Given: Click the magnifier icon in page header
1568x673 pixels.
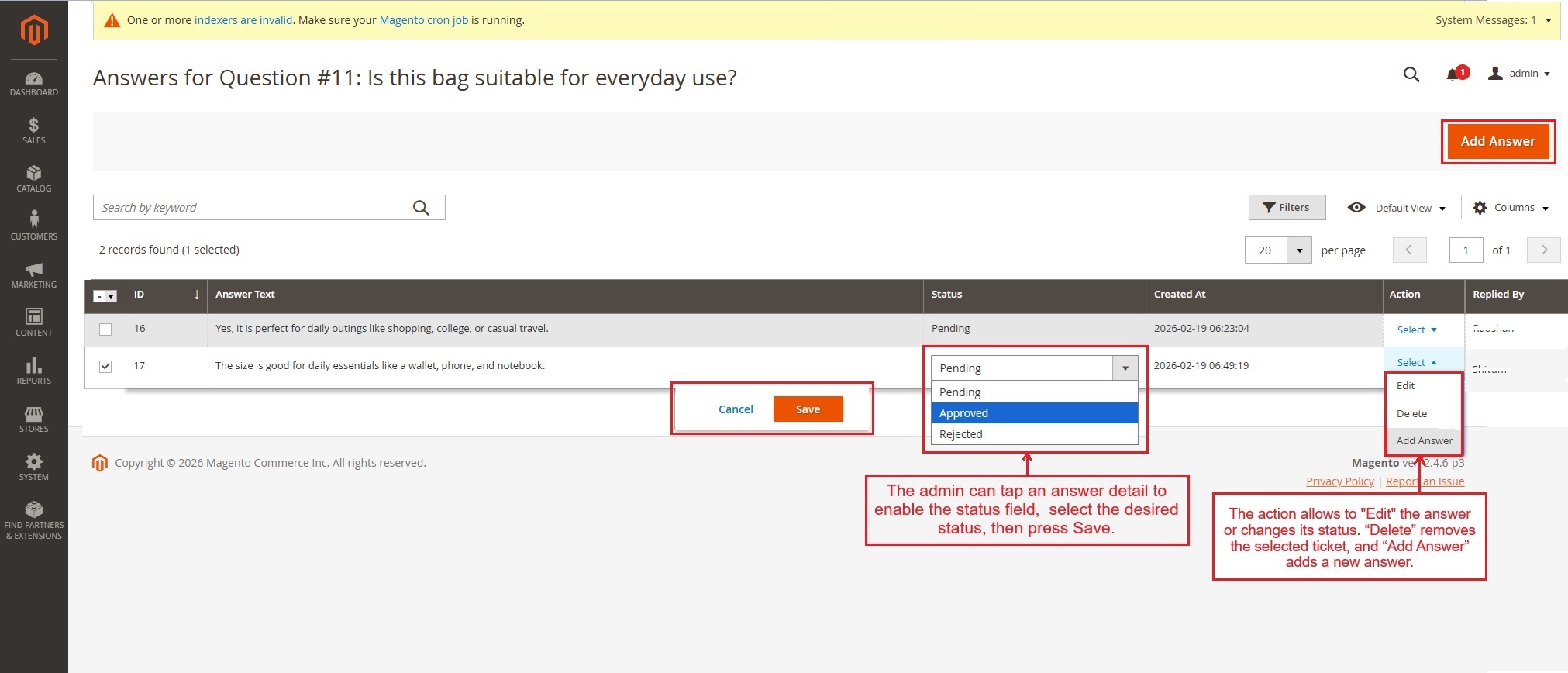Looking at the screenshot, I should [x=1411, y=74].
